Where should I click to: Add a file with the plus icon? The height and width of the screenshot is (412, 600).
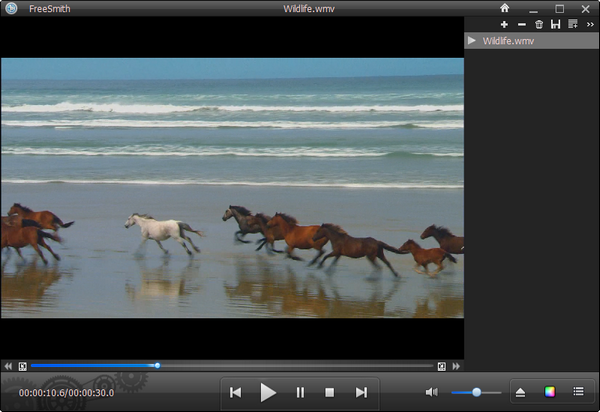click(504, 24)
